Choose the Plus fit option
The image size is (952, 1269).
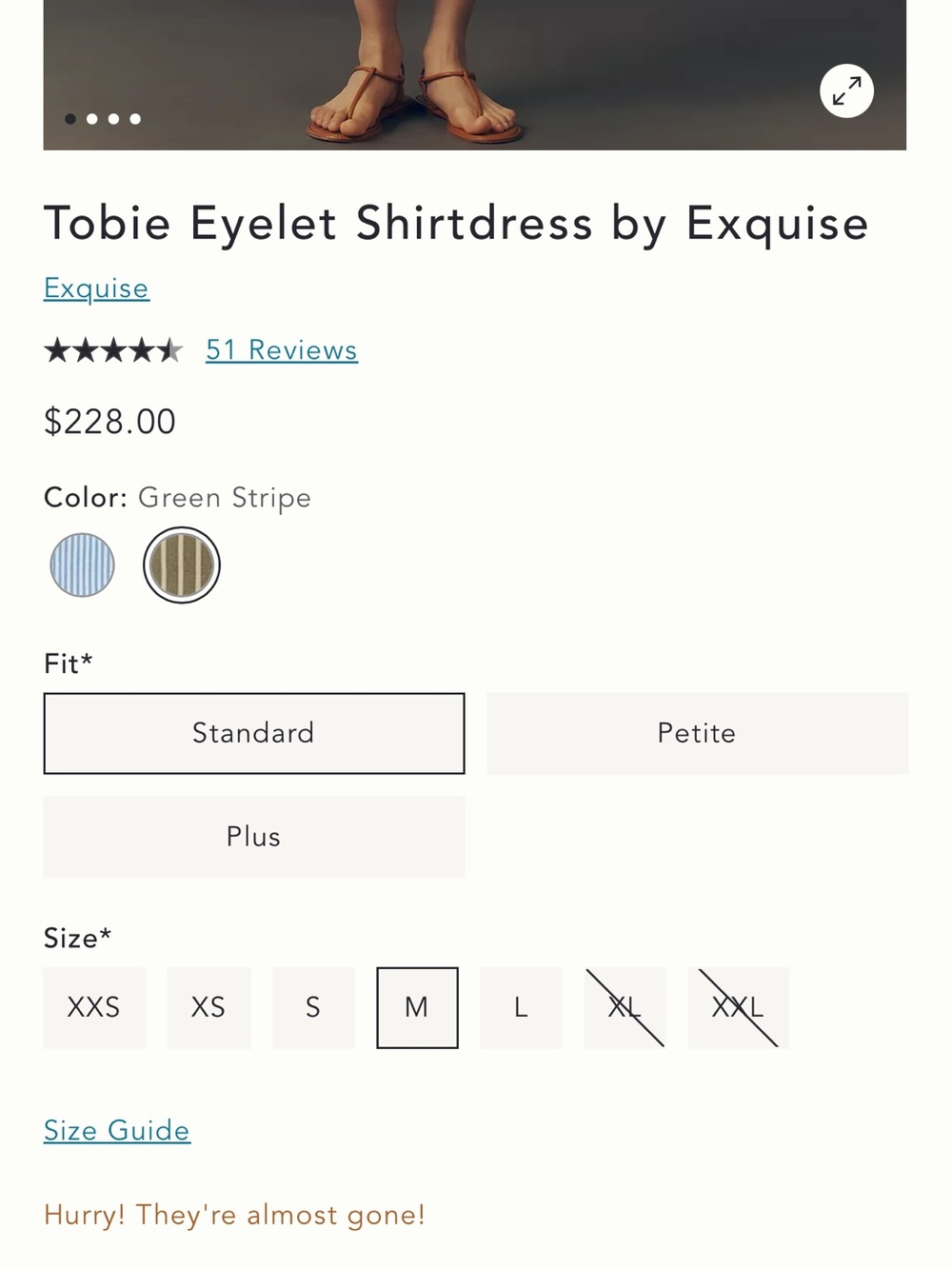[x=254, y=837]
